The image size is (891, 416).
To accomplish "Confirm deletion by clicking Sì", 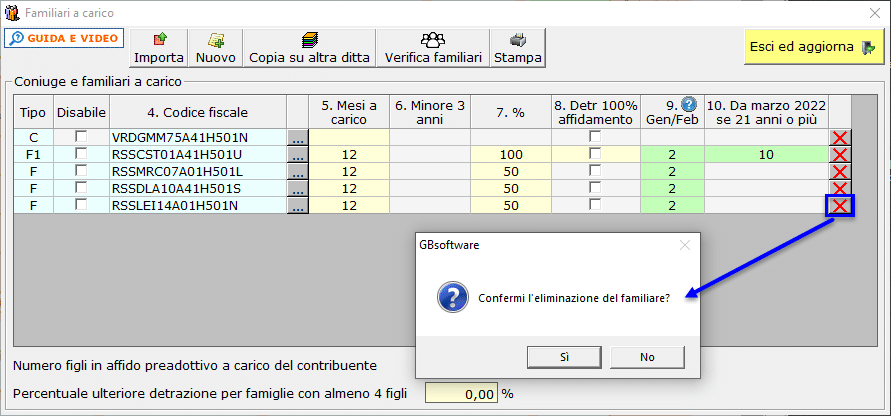I will [564, 357].
